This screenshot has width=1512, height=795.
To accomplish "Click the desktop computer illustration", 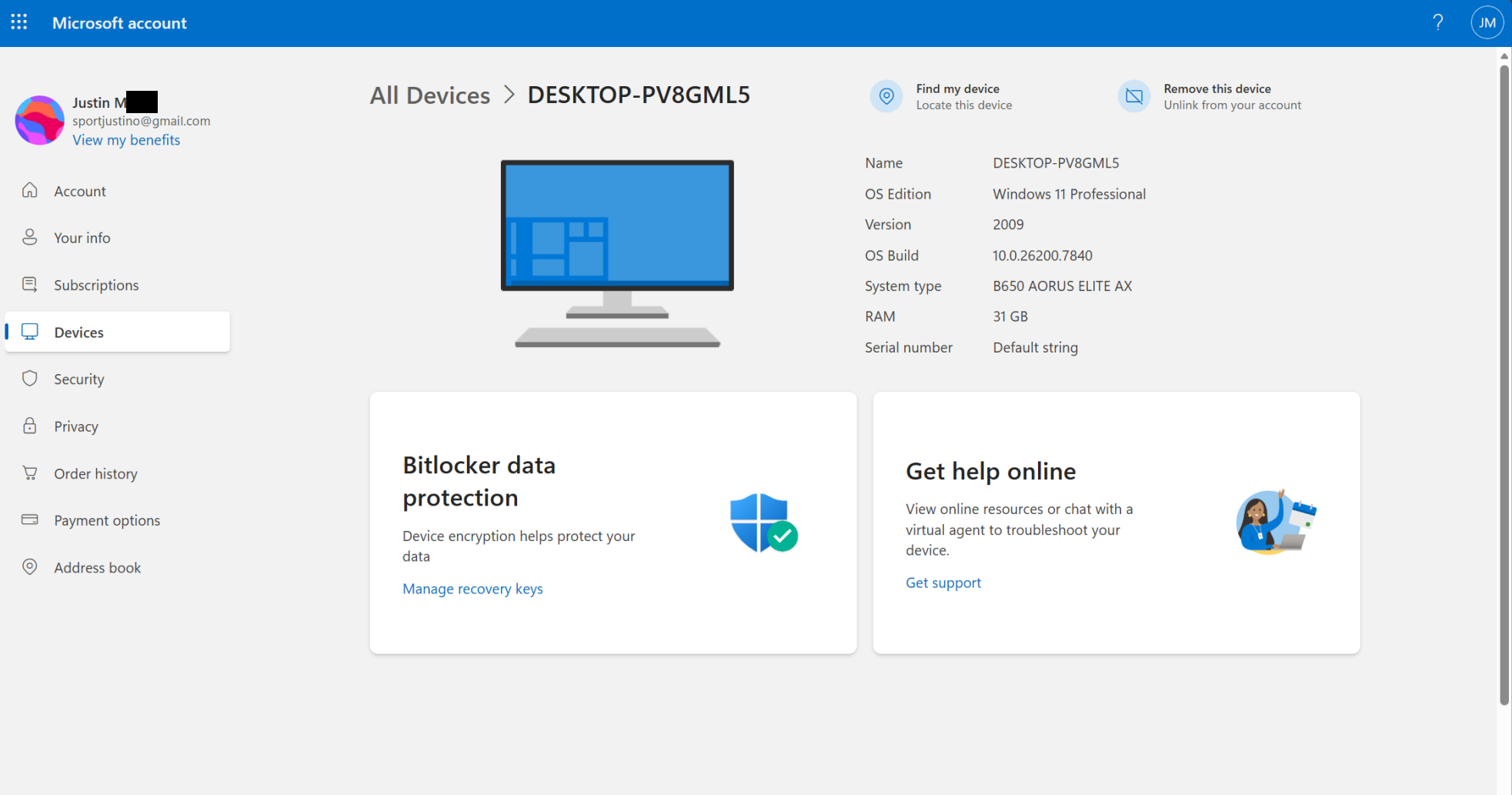I will point(618,254).
